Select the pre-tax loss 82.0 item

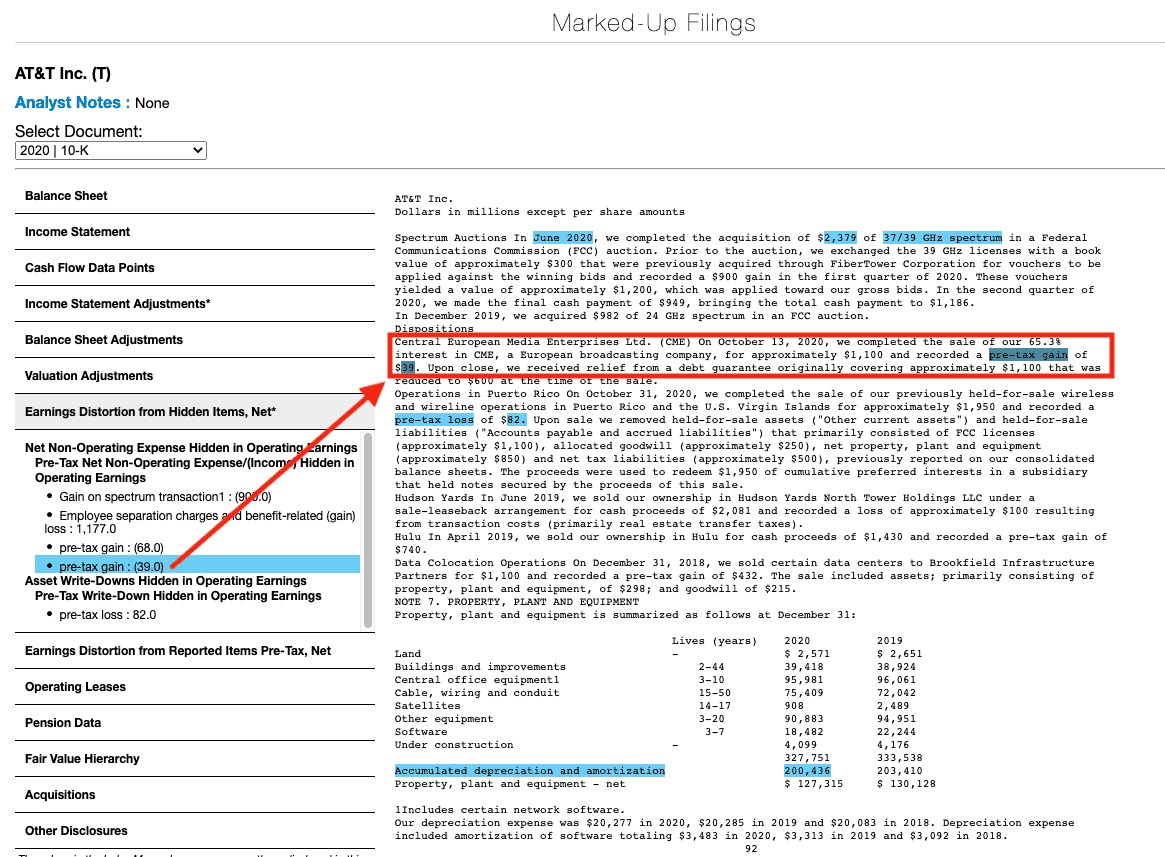108,615
